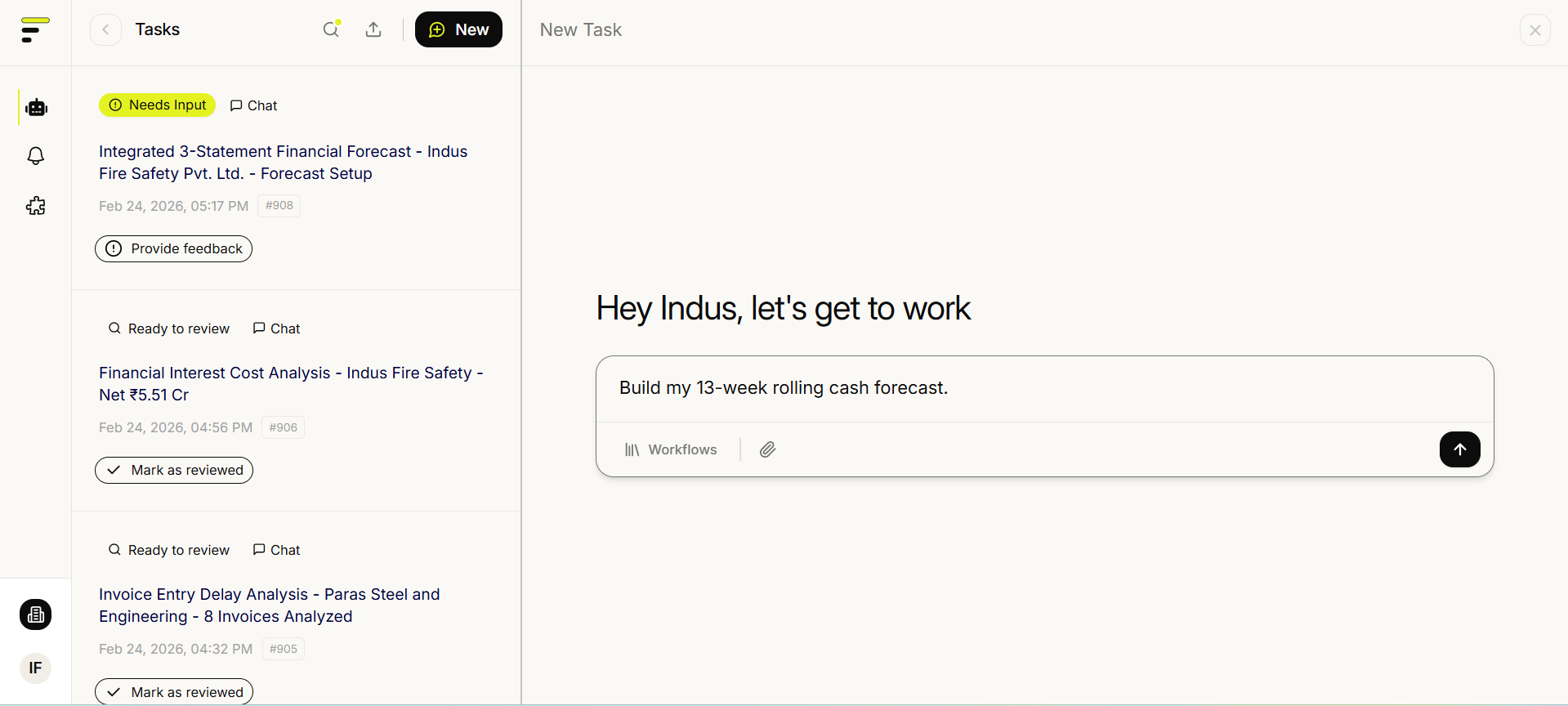Mark Invoice Entry Delay Analysis as reviewed

click(x=174, y=691)
